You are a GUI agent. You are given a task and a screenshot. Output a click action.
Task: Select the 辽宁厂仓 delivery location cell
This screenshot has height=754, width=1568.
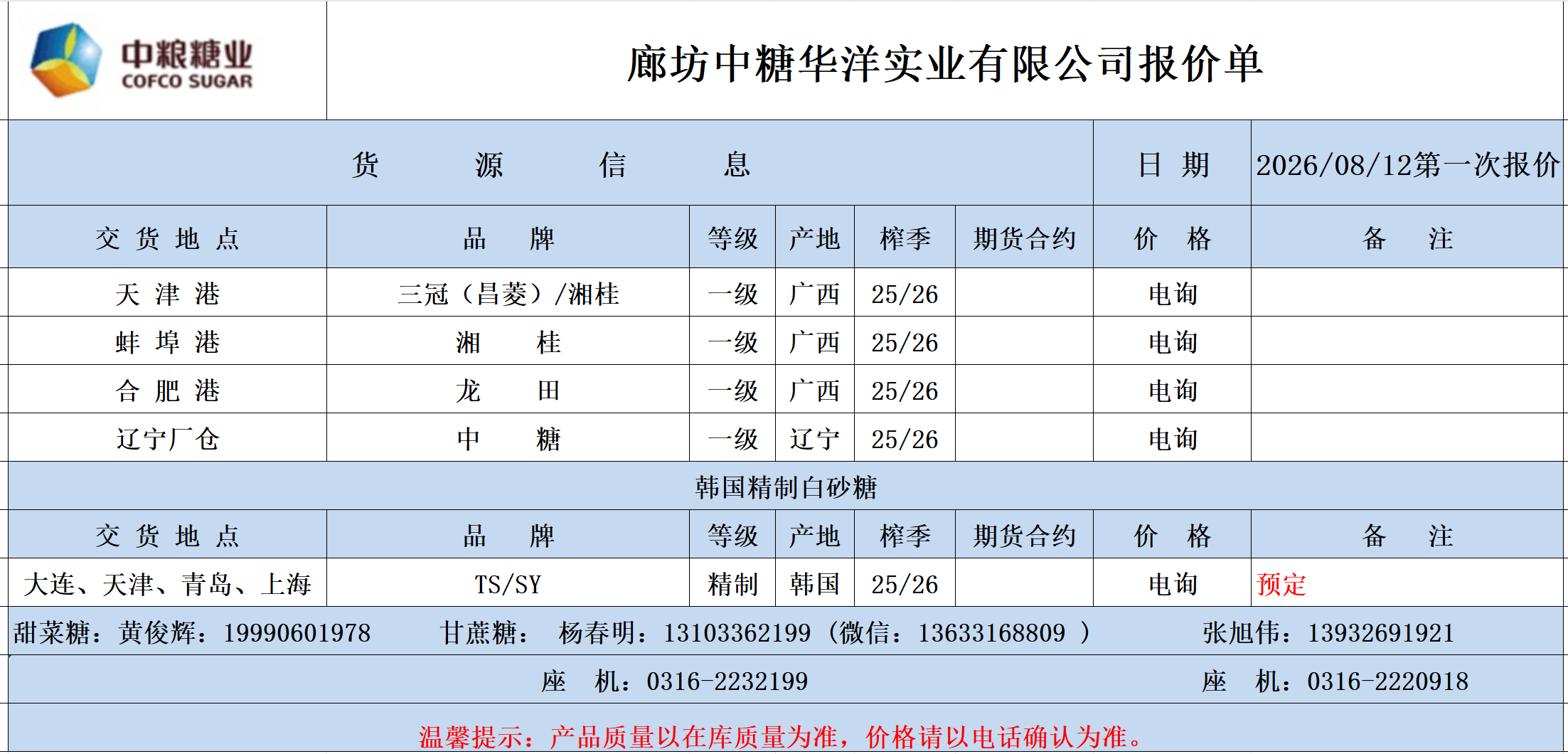(168, 439)
